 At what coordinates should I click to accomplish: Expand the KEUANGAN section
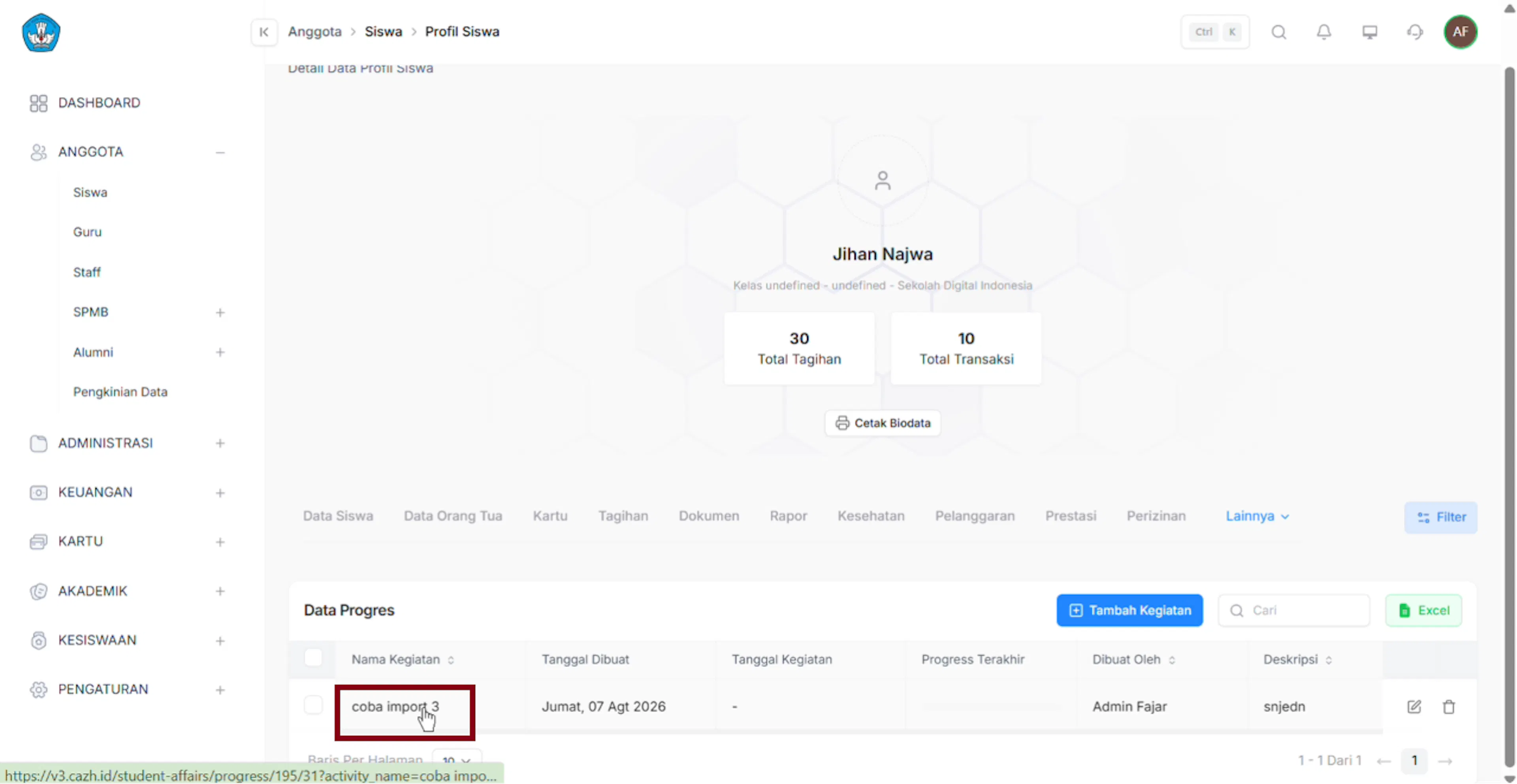[x=220, y=493]
